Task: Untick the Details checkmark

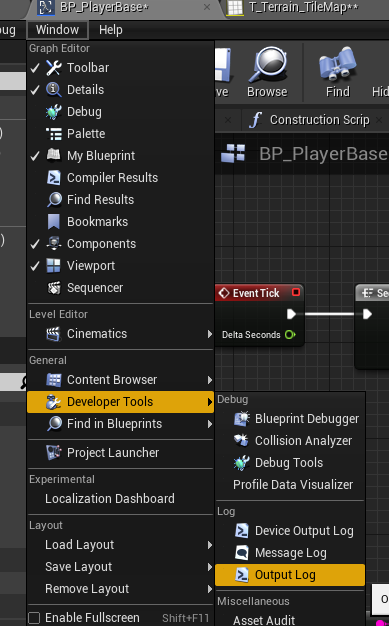Action: click(x=36, y=90)
